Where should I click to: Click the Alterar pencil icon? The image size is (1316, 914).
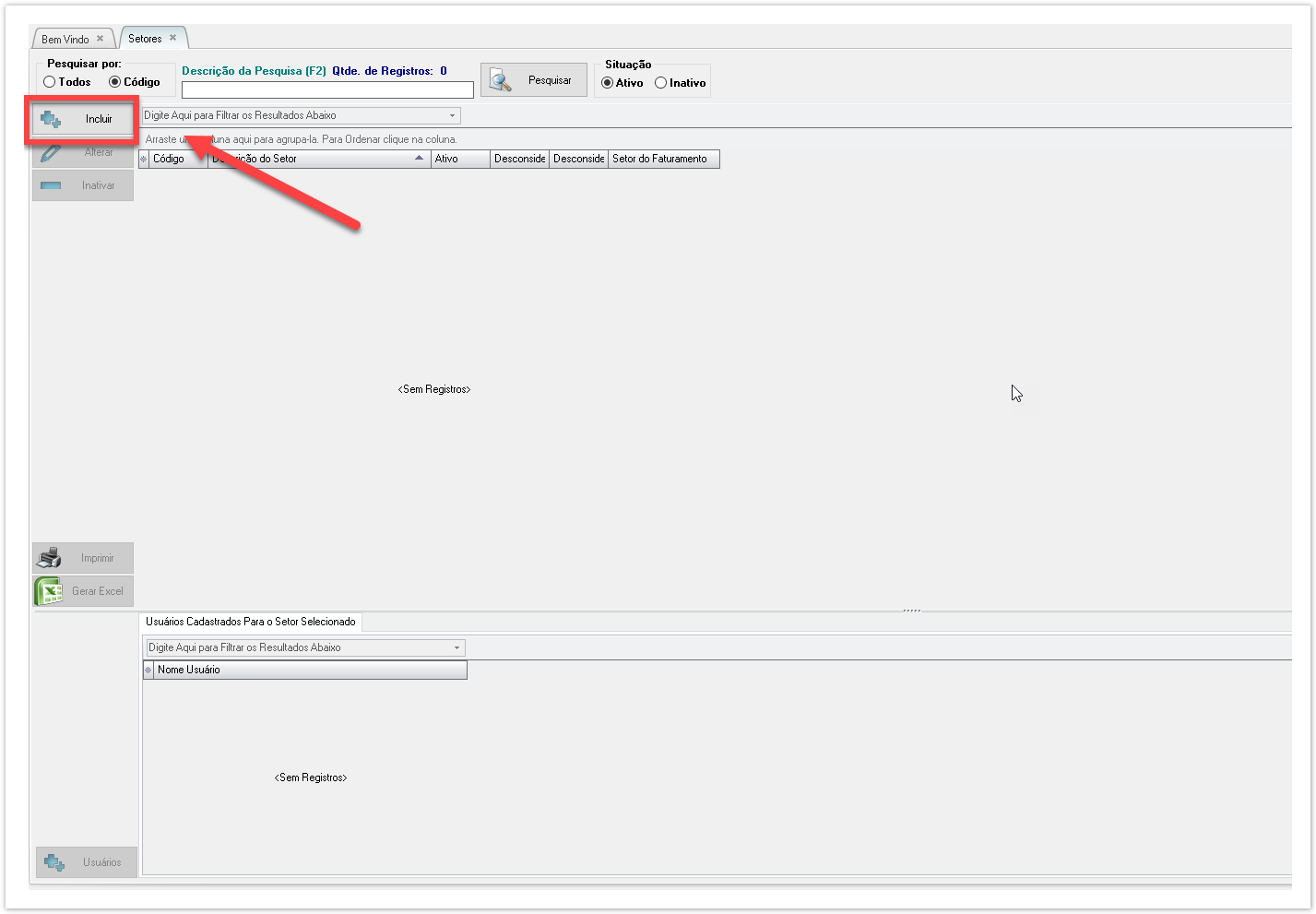click(52, 153)
